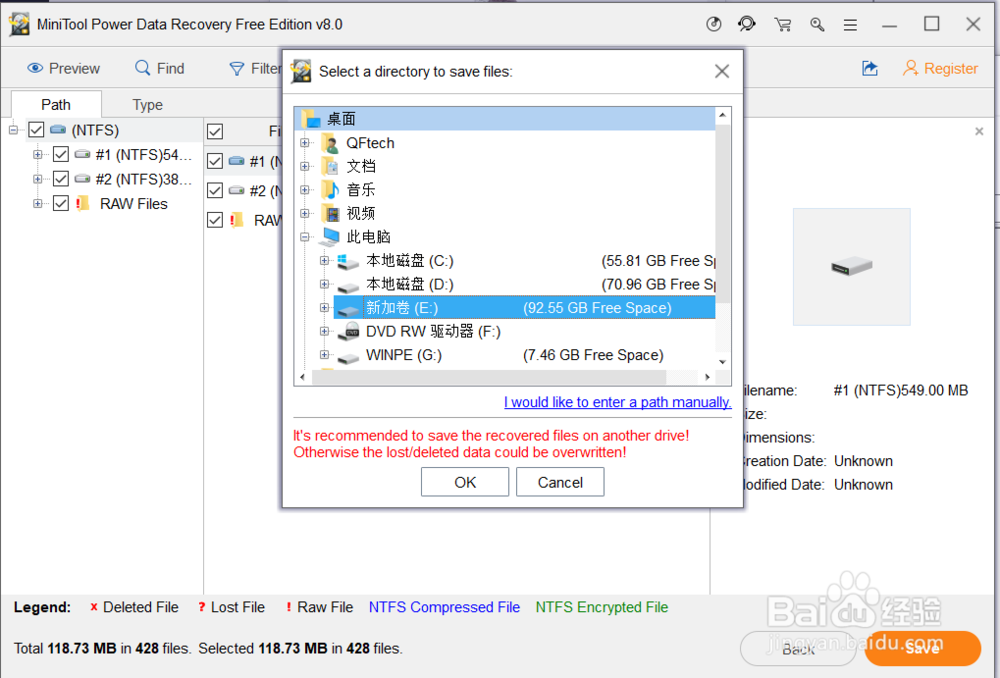This screenshot has width=1000, height=678.
Task: Click the directory tree horizontal scroll right arrow
Action: click(707, 377)
